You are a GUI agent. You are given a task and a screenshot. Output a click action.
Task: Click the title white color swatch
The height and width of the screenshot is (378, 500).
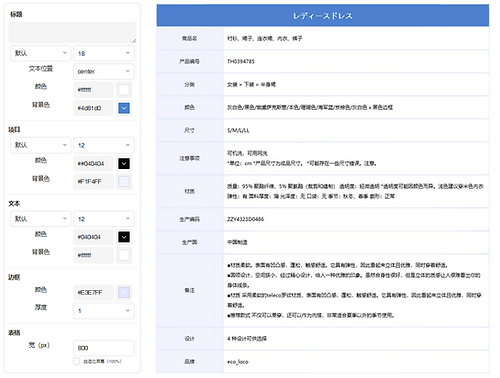(x=124, y=90)
